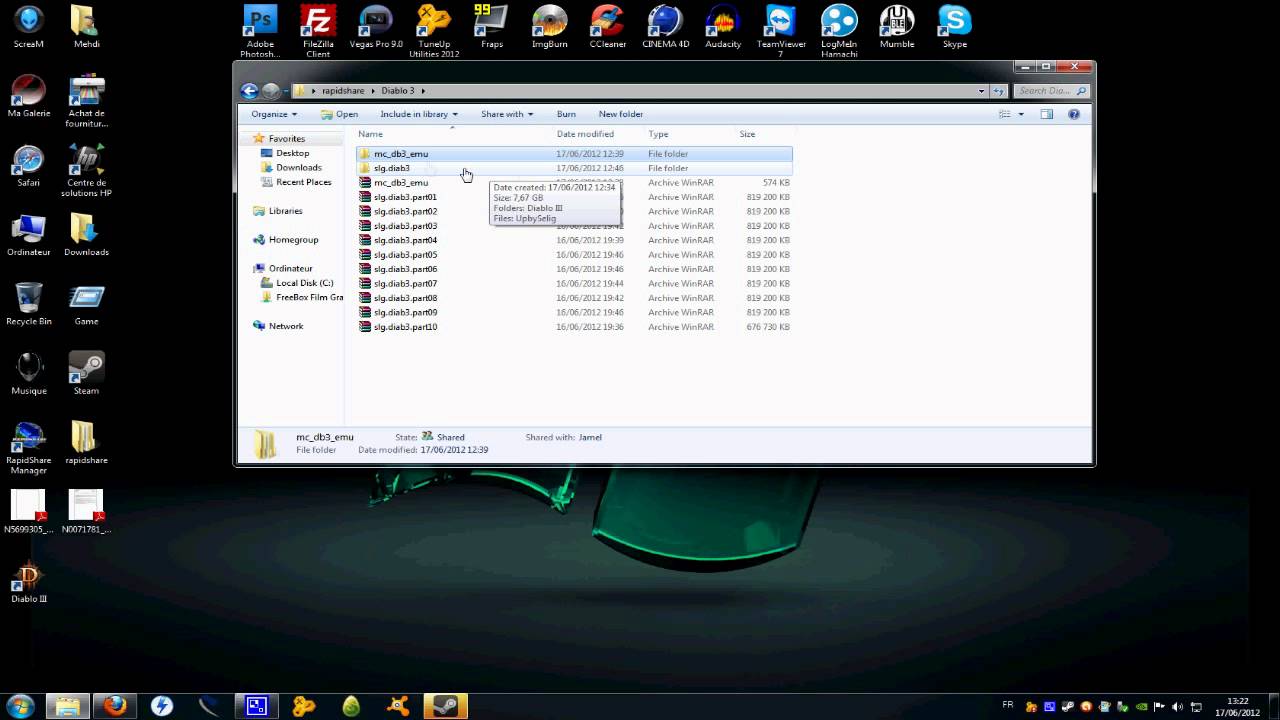This screenshot has height=720, width=1280.
Task: Launch Audacity desktop shortcut
Action: tap(723, 27)
